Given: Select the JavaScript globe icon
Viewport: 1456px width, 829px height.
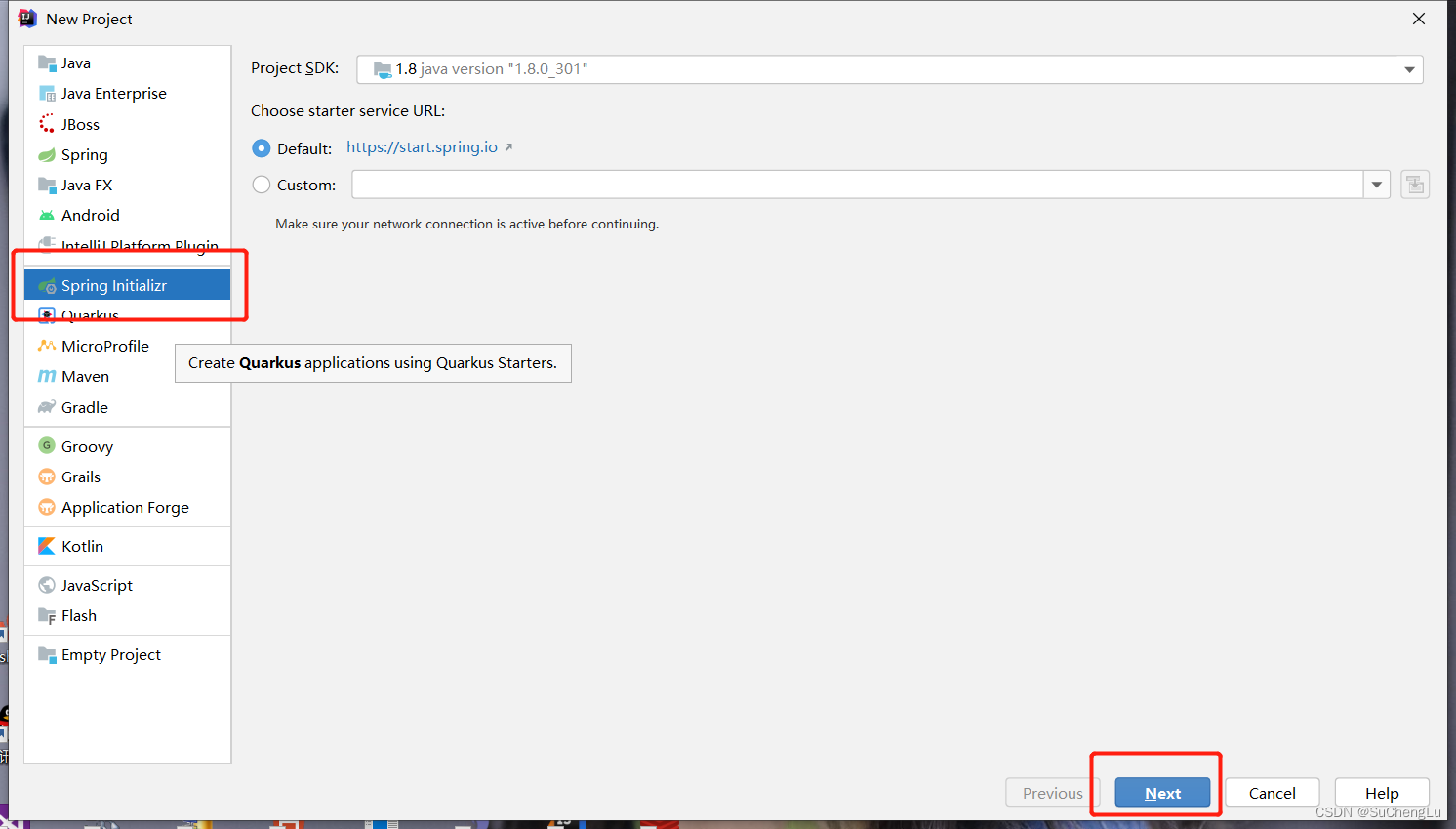Looking at the screenshot, I should pos(47,585).
